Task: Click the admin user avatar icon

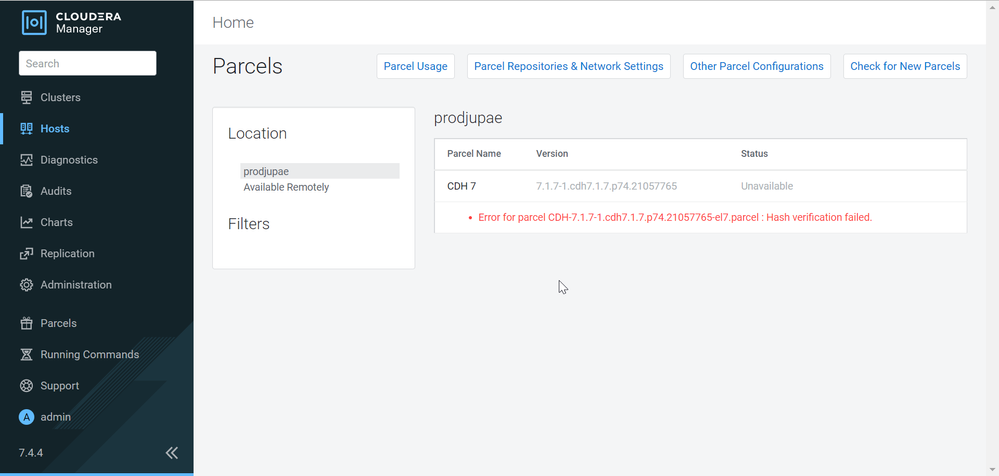Action: (x=26, y=417)
